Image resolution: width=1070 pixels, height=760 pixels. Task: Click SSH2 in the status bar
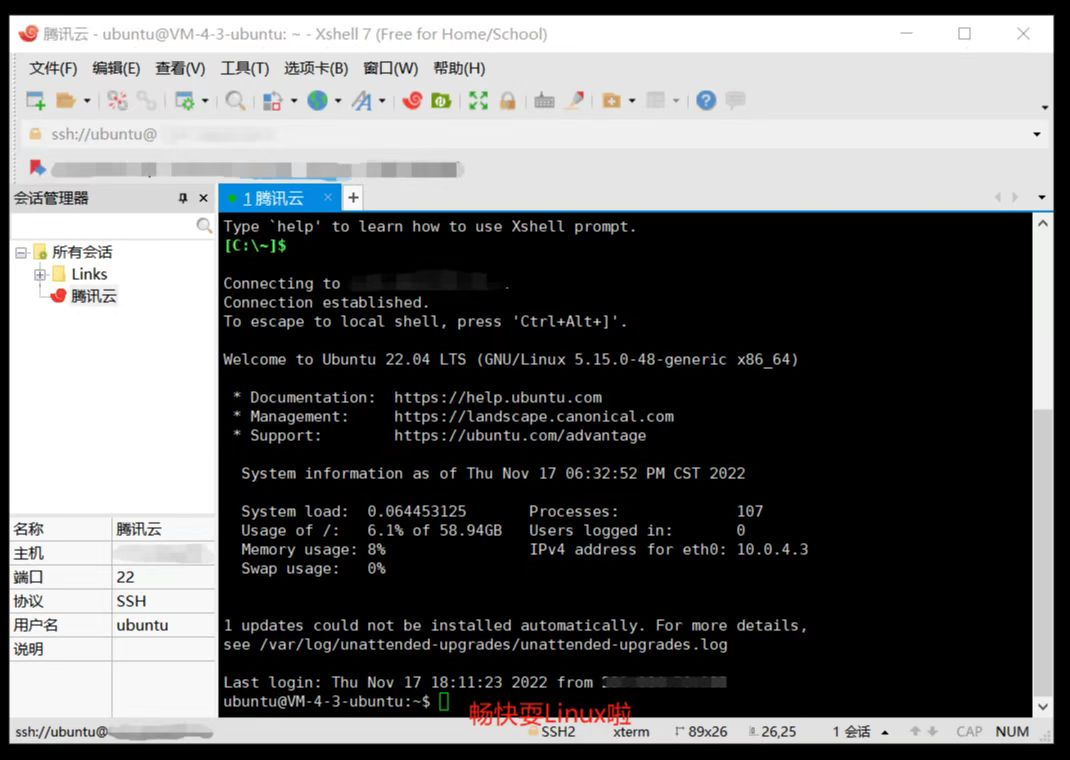click(x=558, y=732)
